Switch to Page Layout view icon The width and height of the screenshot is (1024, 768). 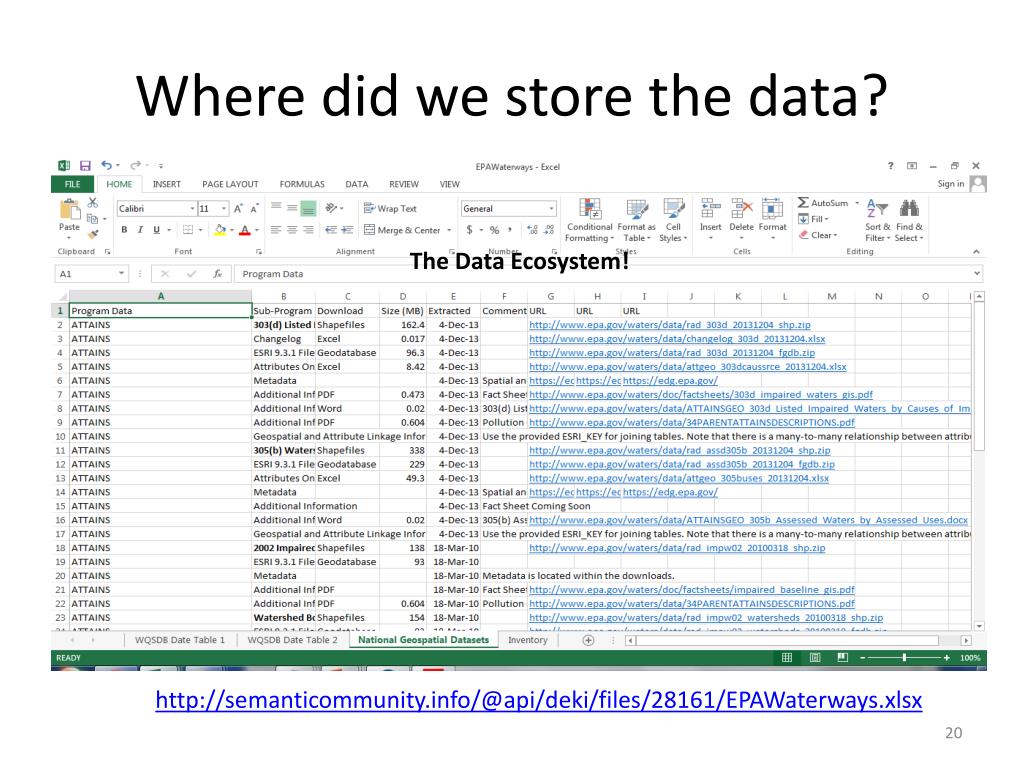coord(815,658)
